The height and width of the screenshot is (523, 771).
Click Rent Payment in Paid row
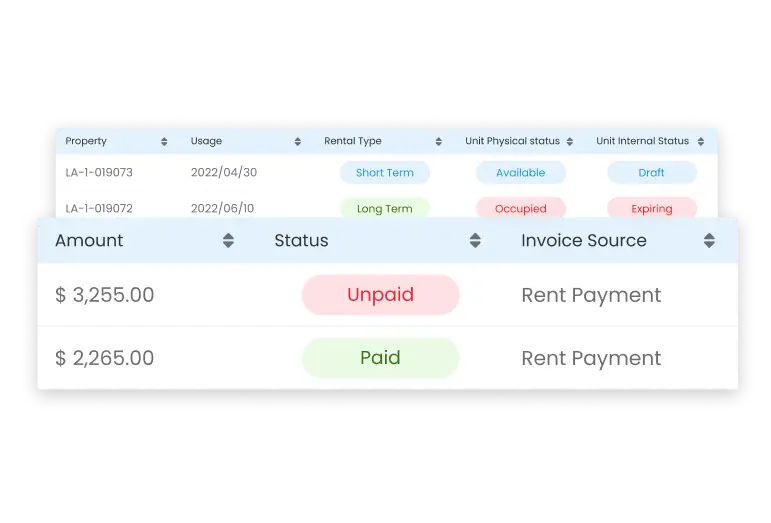pyautogui.click(x=591, y=358)
